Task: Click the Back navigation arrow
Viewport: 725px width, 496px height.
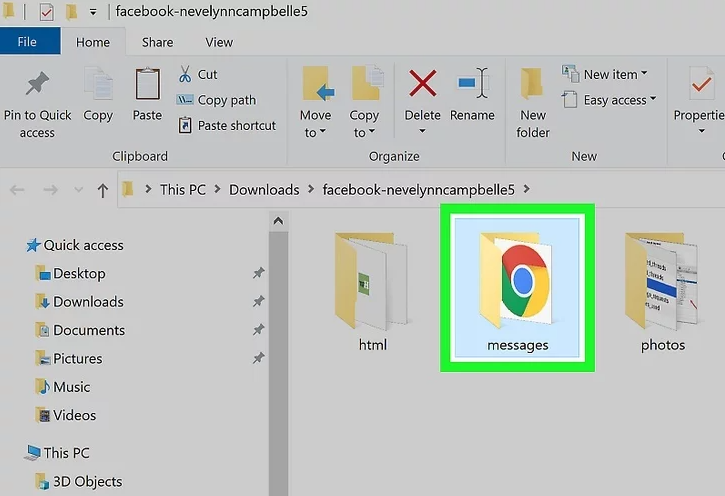Action: coord(17,190)
